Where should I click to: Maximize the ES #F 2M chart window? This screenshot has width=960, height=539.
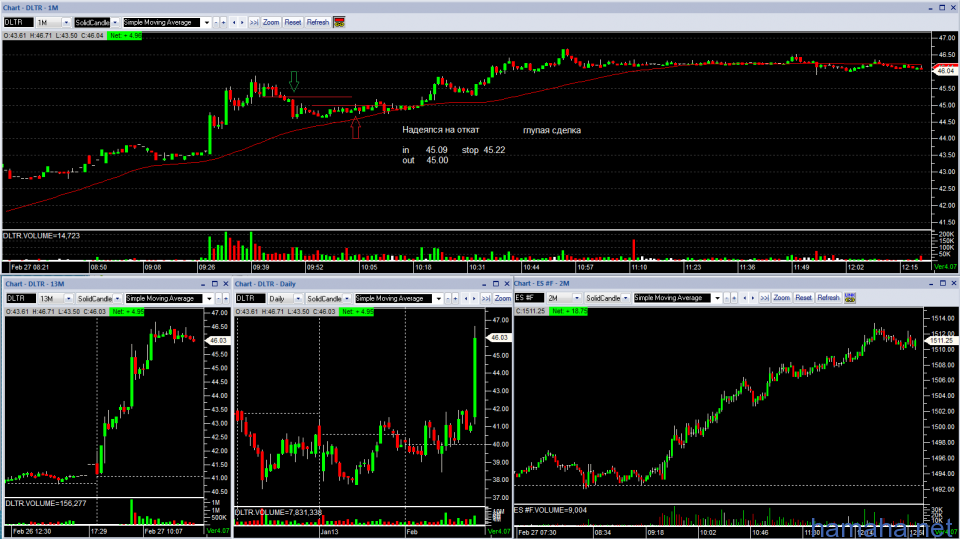click(943, 283)
